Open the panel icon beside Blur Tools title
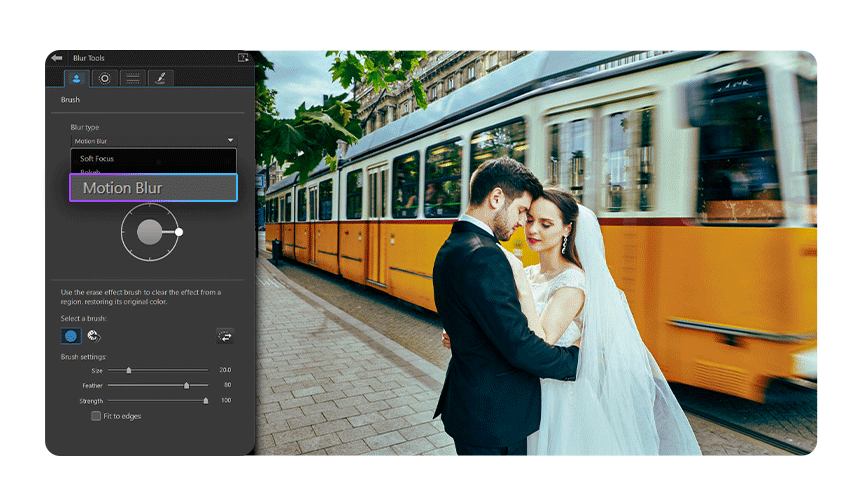850x500 pixels. 243,57
